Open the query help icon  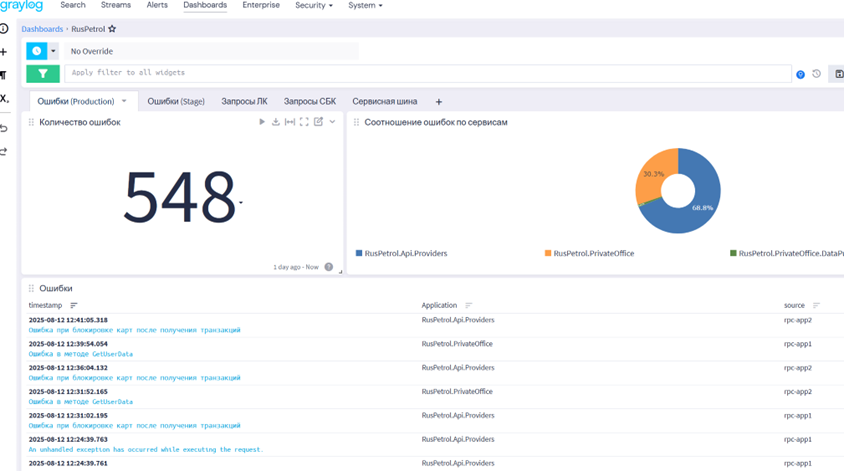coord(800,74)
